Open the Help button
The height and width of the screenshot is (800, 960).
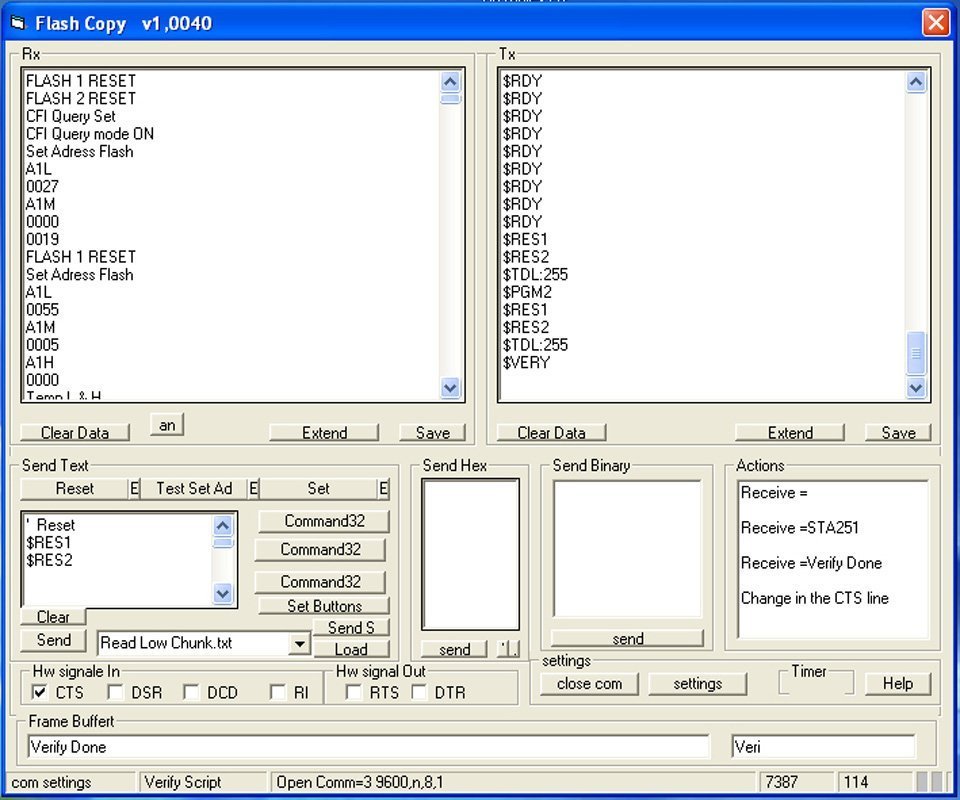897,684
